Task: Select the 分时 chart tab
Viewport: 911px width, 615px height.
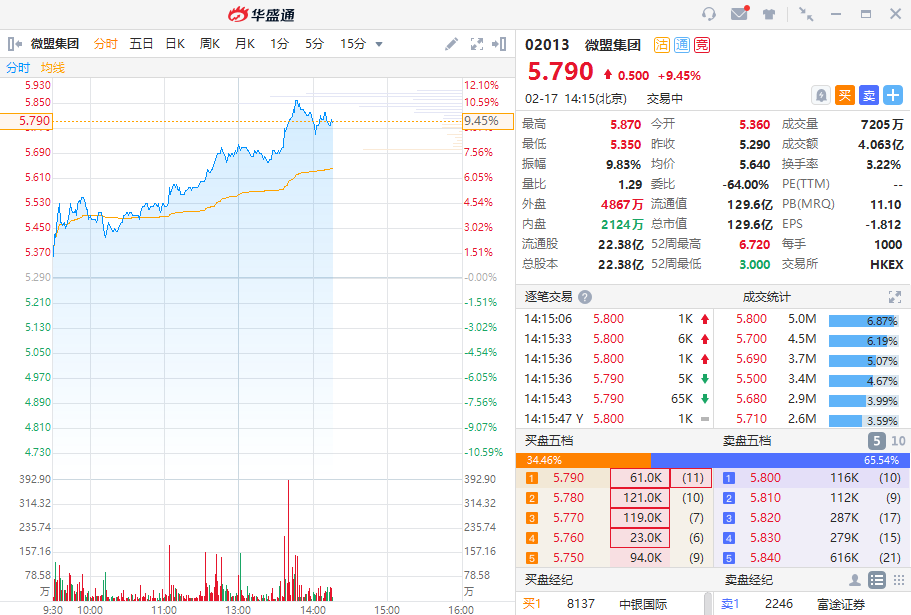Action: click(106, 44)
